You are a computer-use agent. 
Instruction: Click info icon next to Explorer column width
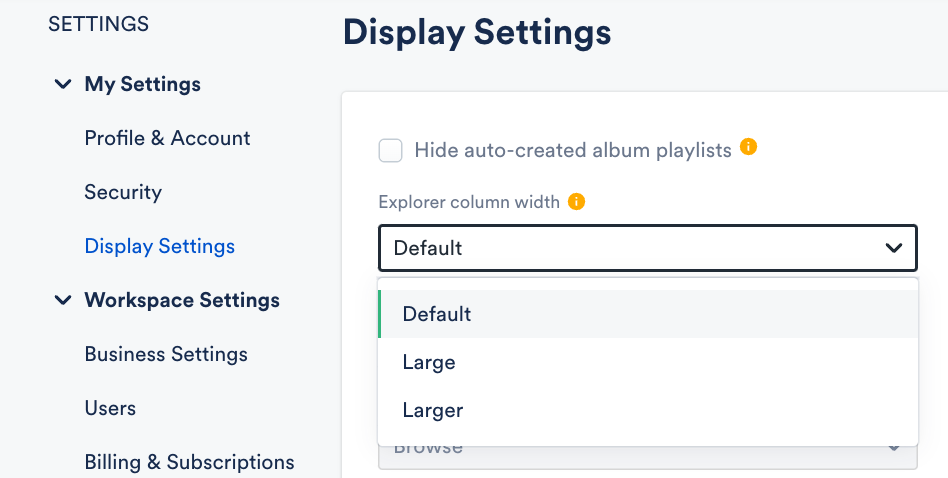576,202
